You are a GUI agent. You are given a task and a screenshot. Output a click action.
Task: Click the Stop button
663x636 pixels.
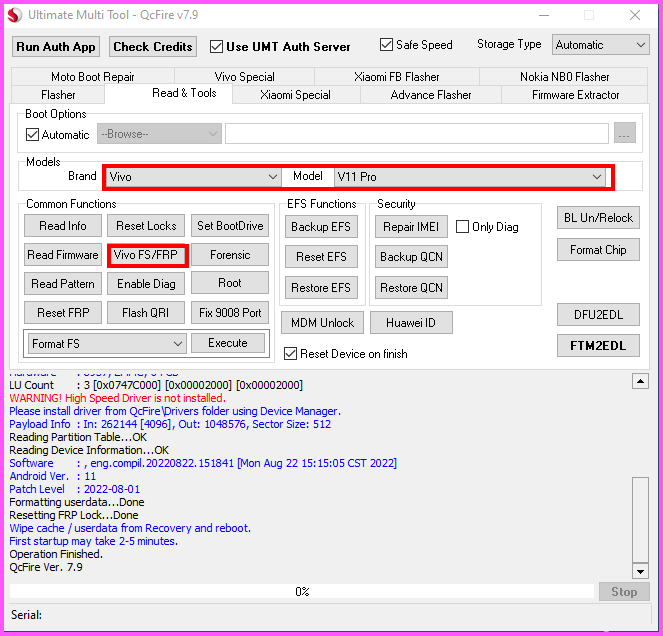pyautogui.click(x=624, y=592)
